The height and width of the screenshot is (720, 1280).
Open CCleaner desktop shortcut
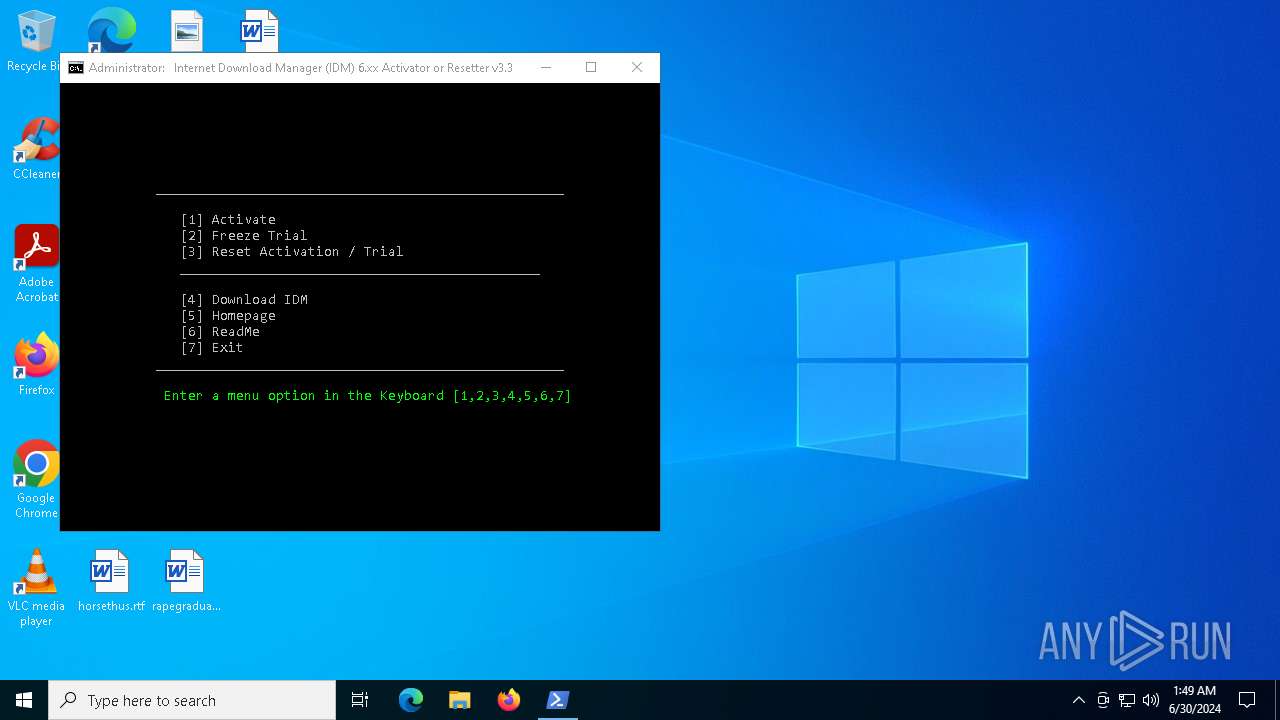click(x=36, y=148)
